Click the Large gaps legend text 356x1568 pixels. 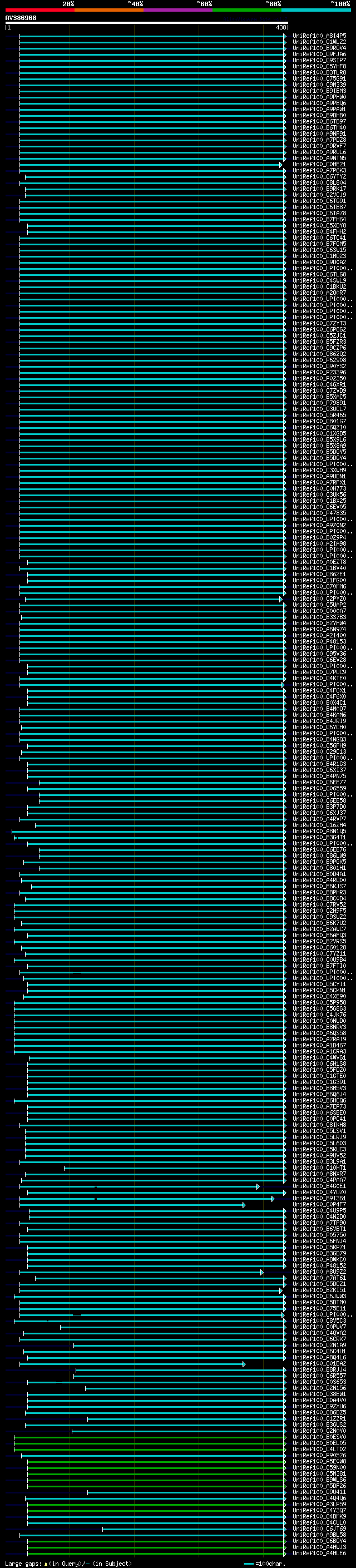coord(68,1563)
